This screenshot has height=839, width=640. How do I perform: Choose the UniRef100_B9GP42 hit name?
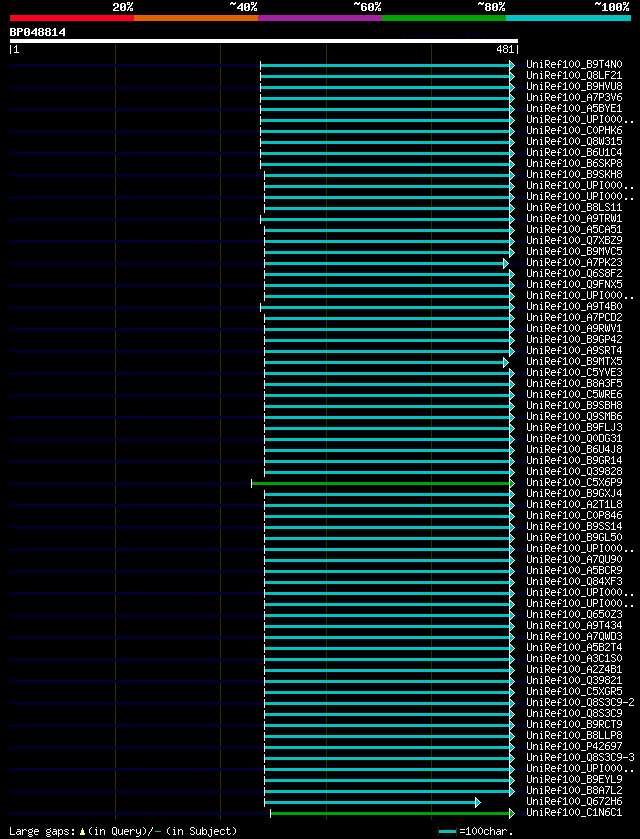click(574, 340)
